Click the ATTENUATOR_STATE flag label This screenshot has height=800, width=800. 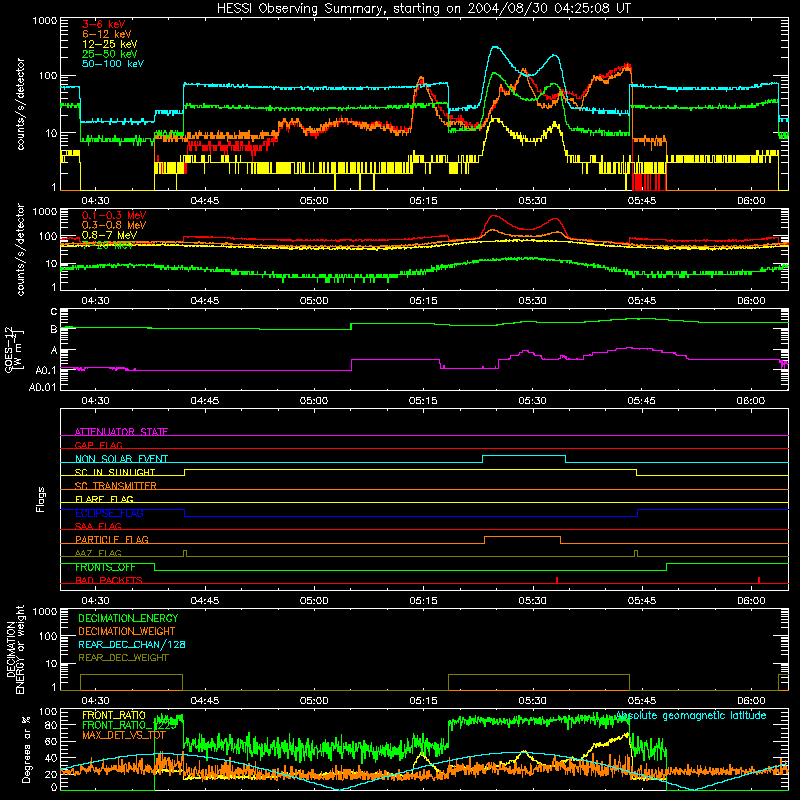[x=121, y=432]
